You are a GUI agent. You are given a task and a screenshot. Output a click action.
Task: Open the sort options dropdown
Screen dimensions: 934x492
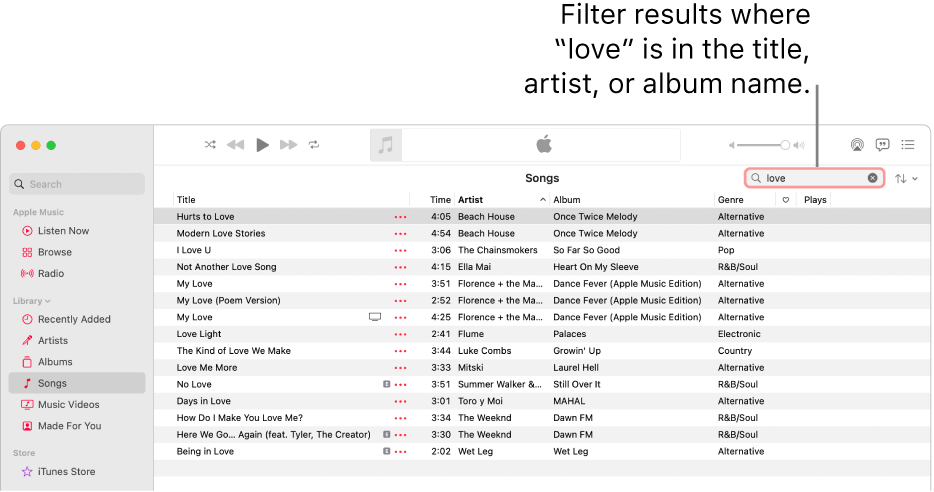click(906, 178)
